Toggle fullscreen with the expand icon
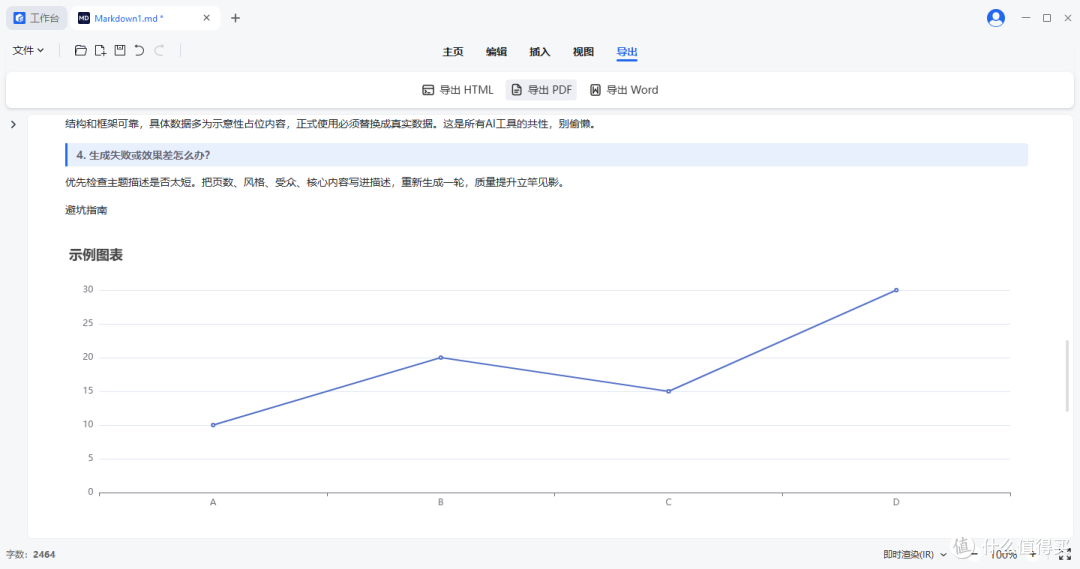 pos(1064,555)
